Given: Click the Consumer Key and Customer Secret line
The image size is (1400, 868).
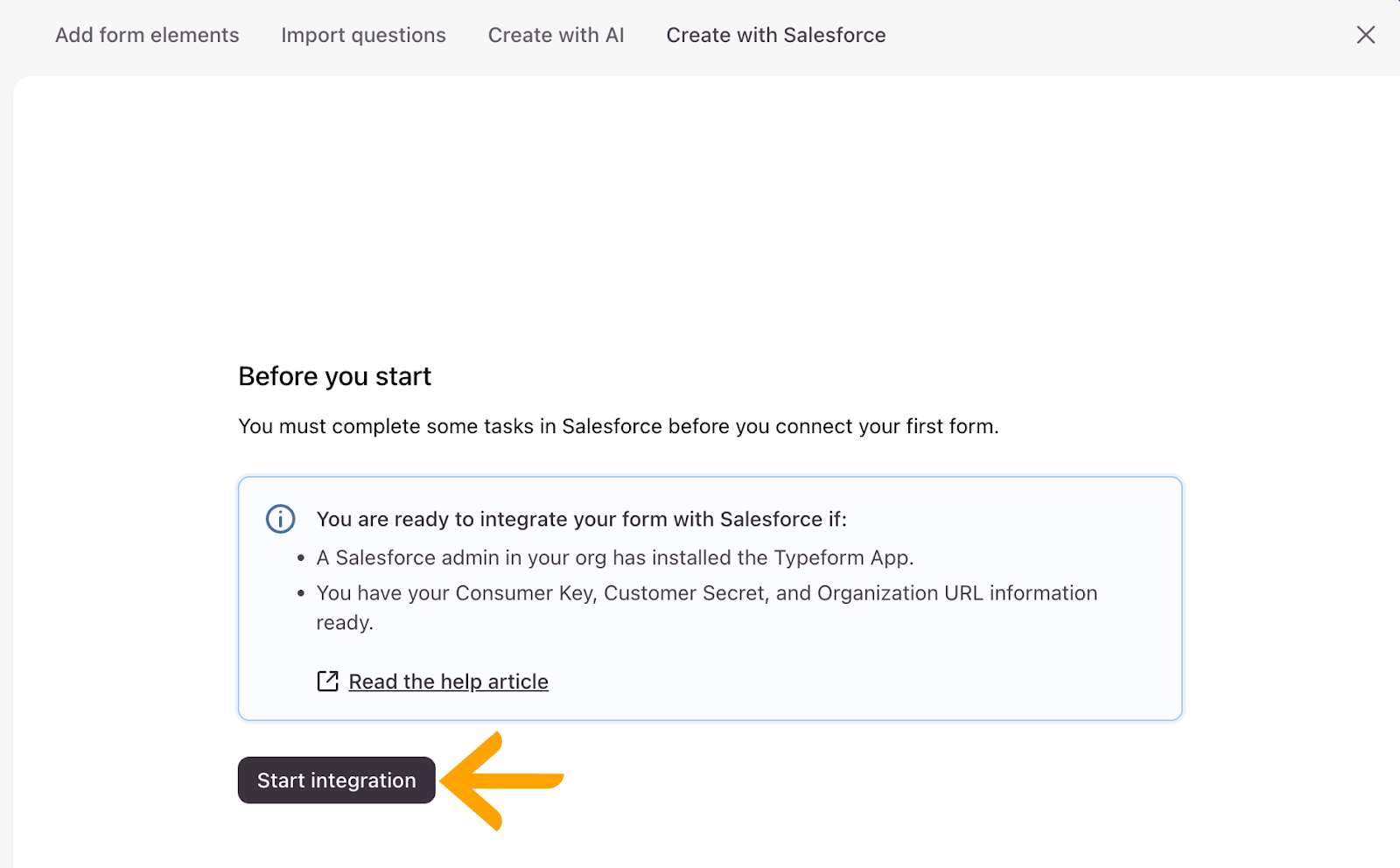Looking at the screenshot, I should point(706,593).
